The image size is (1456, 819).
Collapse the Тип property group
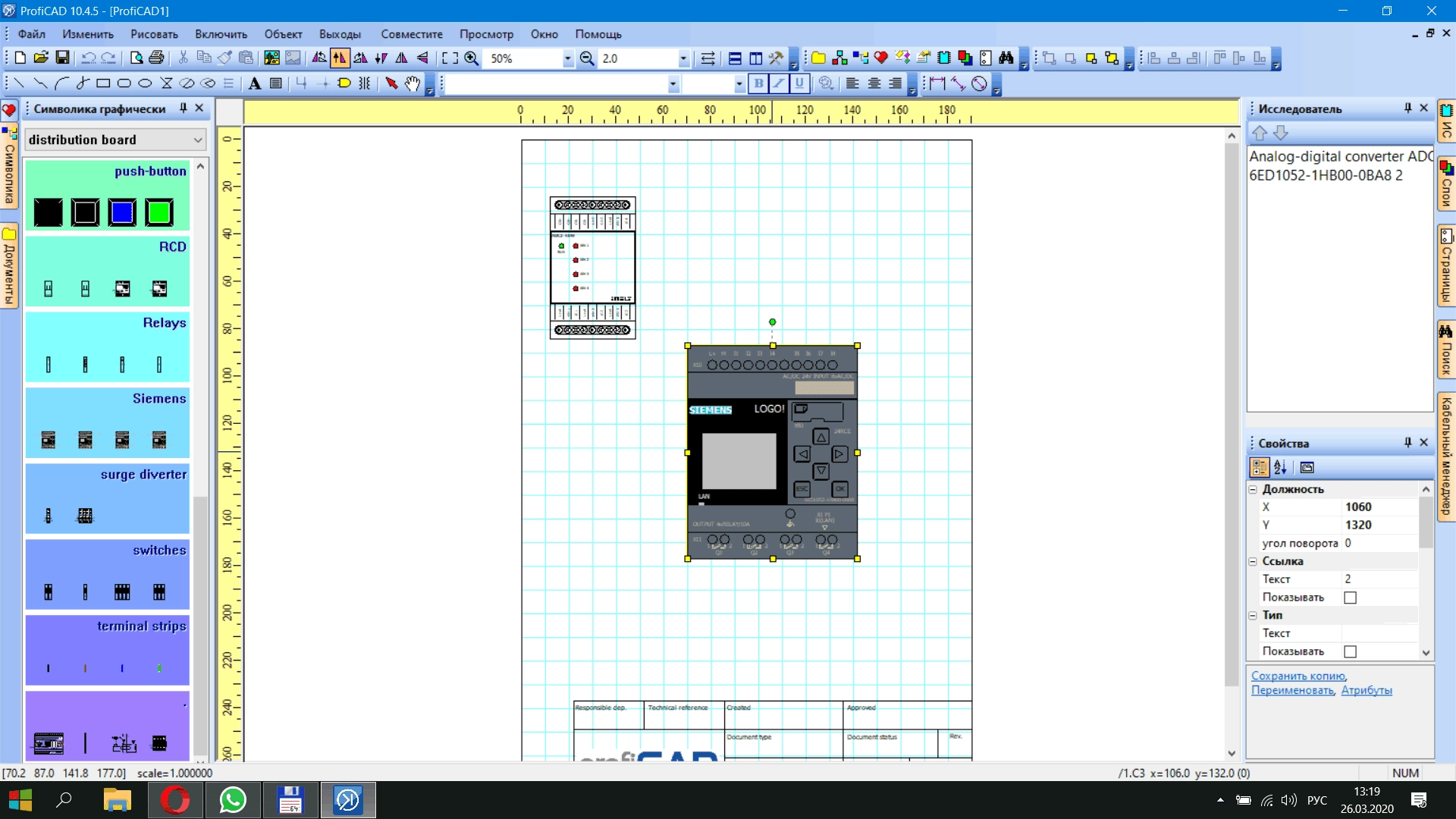click(x=1254, y=616)
